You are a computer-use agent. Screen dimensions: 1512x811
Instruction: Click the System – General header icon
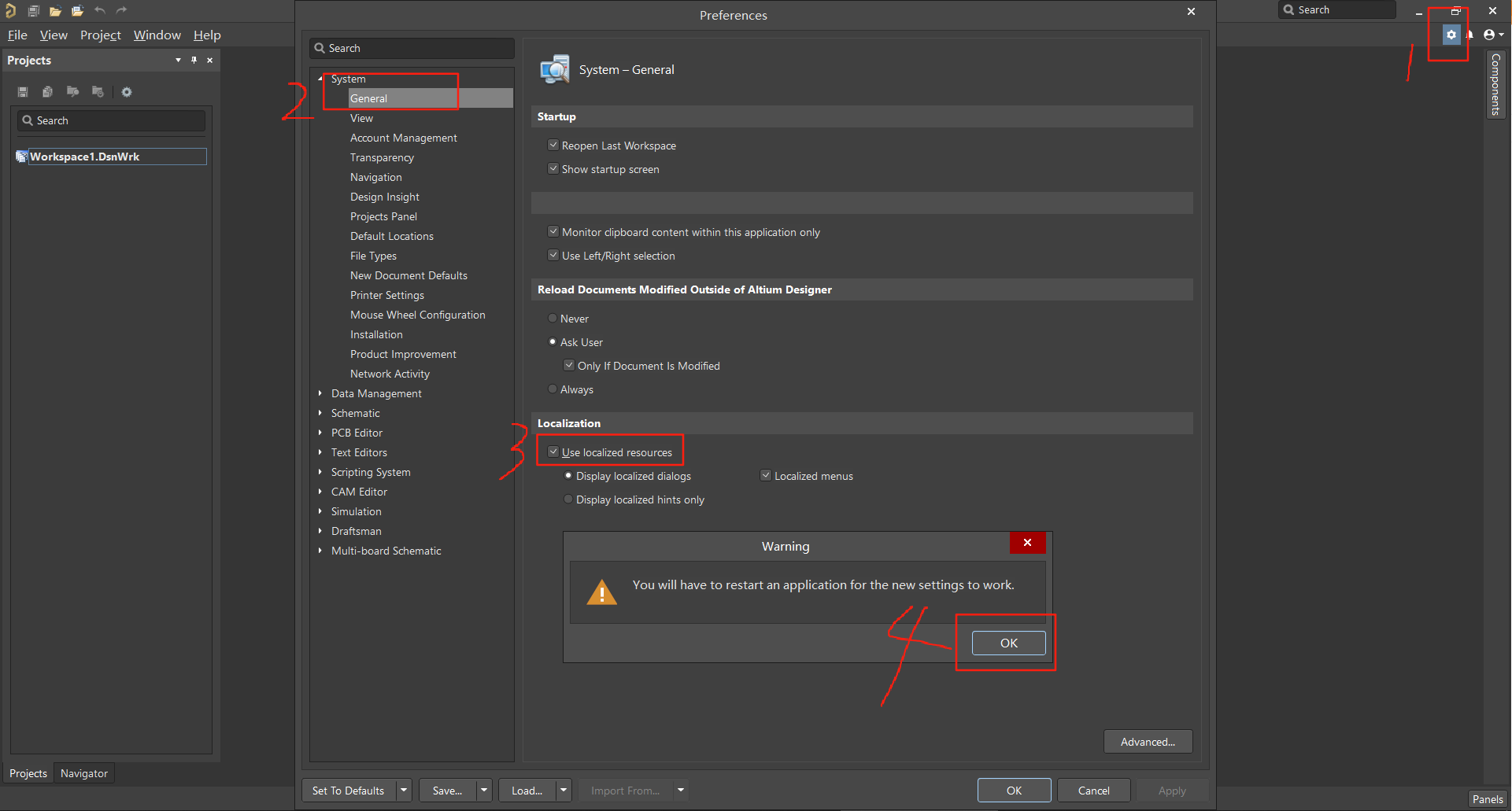pyautogui.click(x=555, y=69)
